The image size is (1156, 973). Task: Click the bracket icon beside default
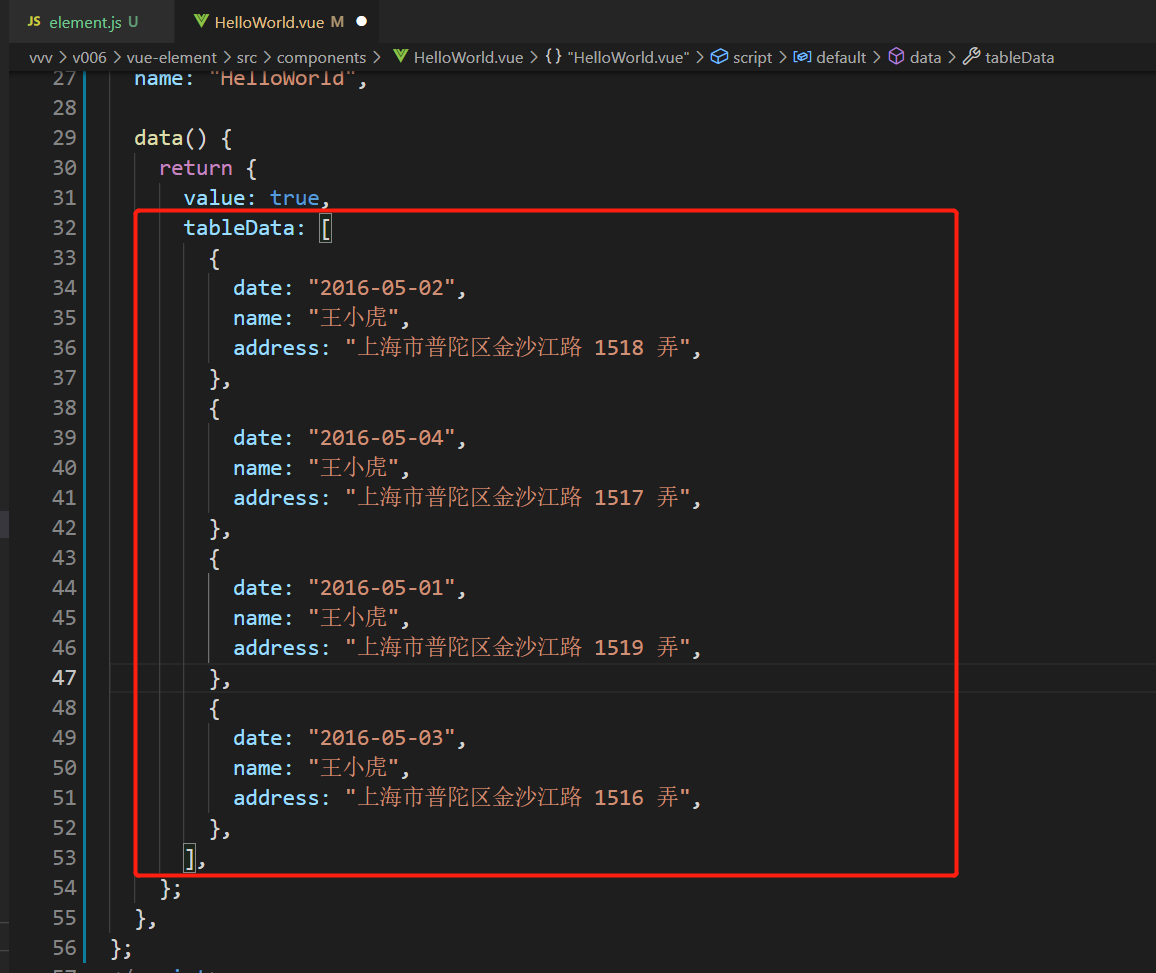pos(802,57)
